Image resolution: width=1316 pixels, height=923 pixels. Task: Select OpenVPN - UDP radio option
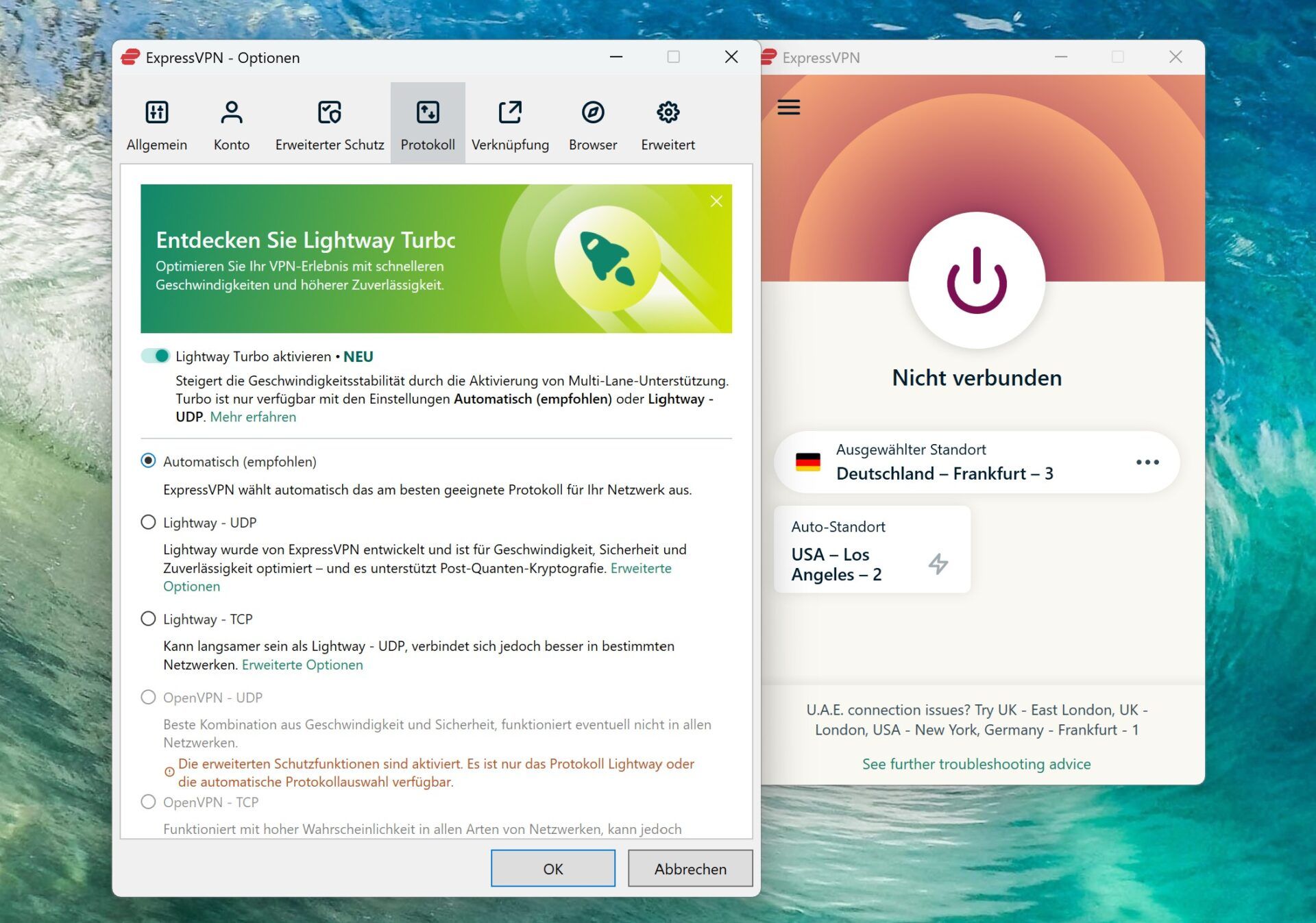pos(148,698)
